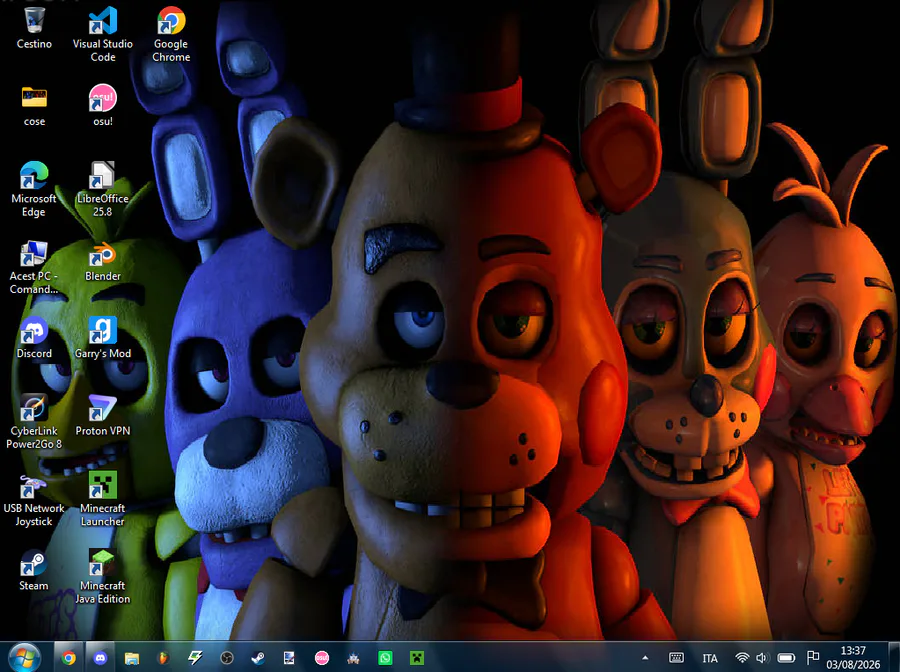Open the Wi-Fi network tray icon

click(742, 658)
